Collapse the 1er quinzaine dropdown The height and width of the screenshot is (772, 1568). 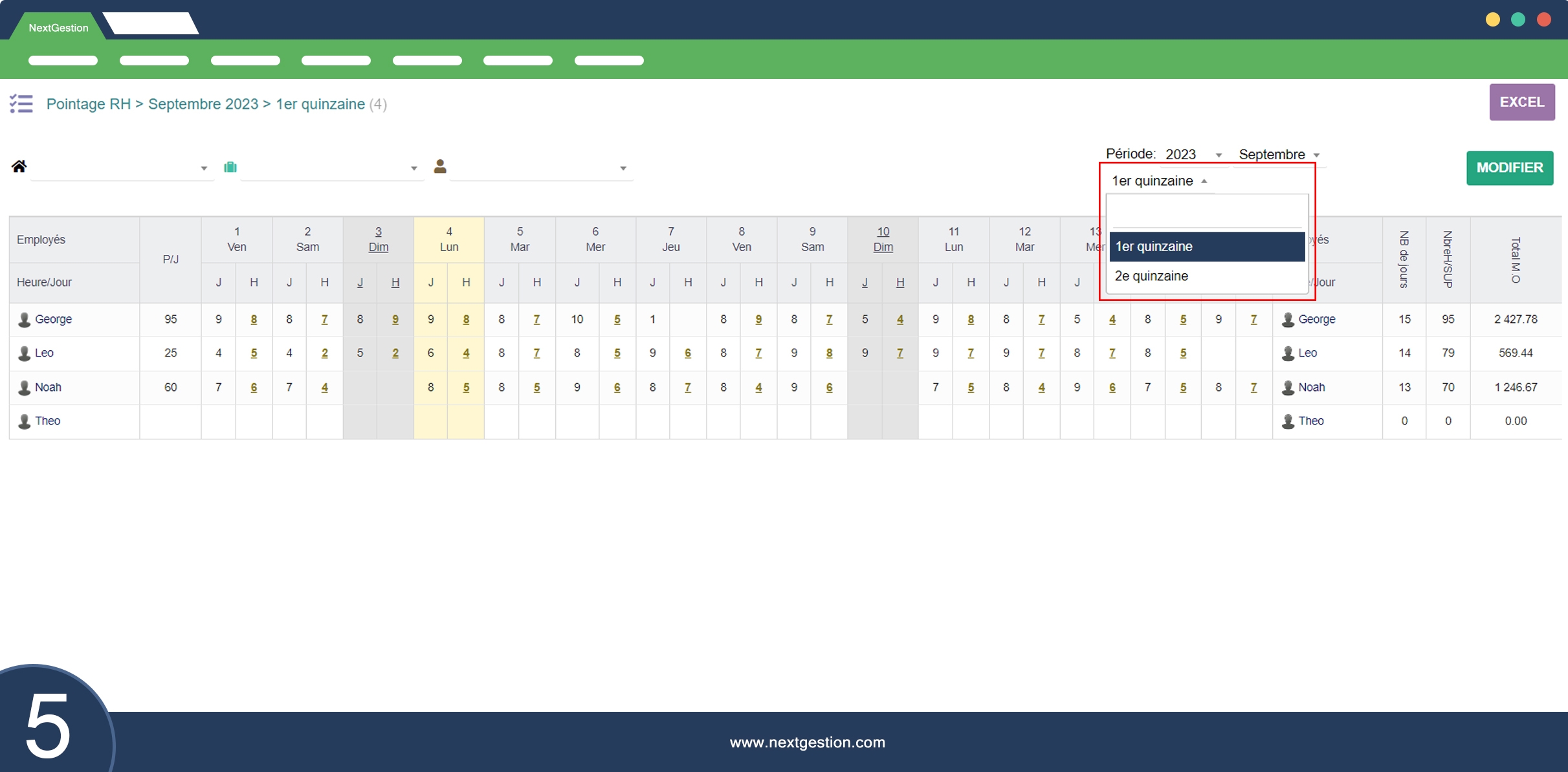point(1158,181)
